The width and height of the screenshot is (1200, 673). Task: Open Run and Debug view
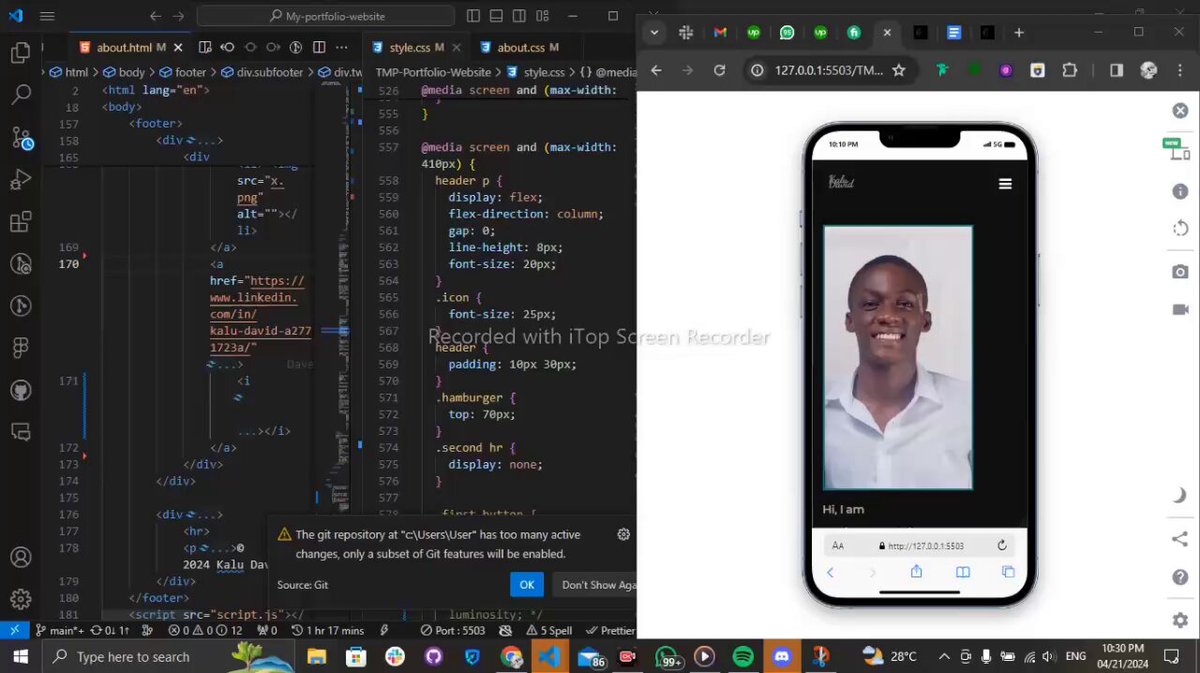21,180
